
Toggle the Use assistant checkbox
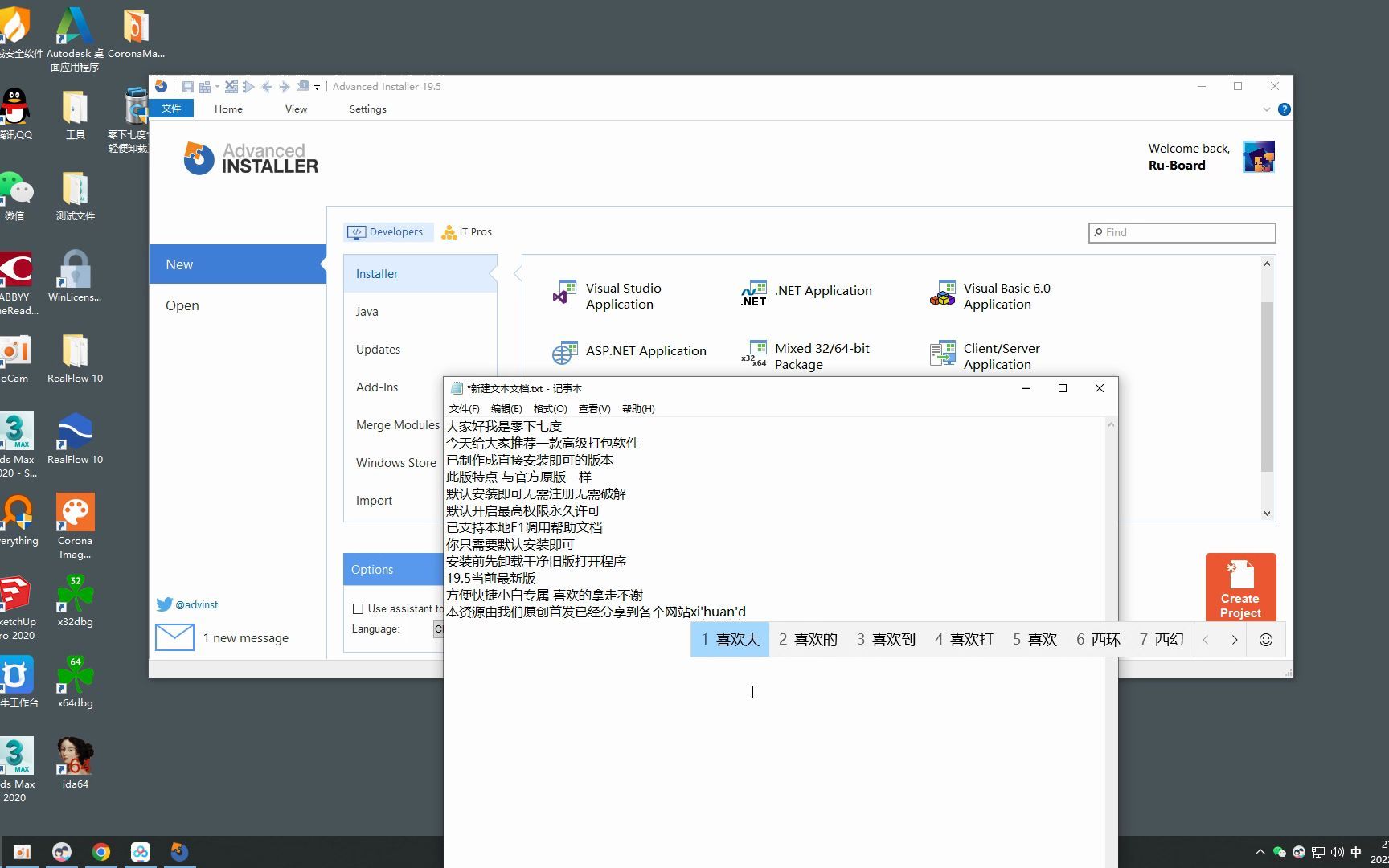(359, 609)
